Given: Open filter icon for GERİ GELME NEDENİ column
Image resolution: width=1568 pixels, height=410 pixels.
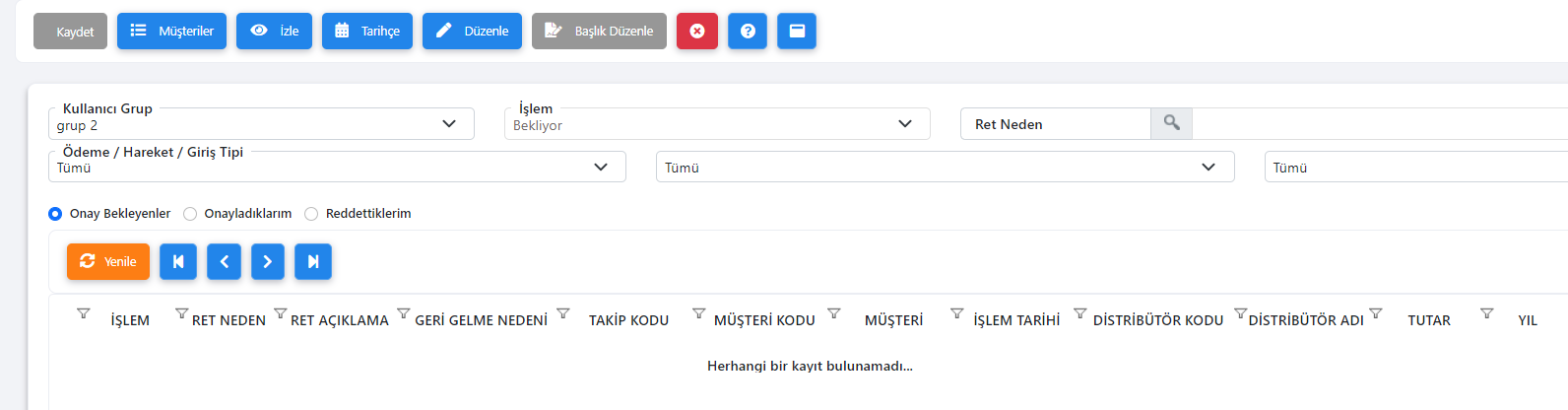Looking at the screenshot, I should tap(404, 313).
